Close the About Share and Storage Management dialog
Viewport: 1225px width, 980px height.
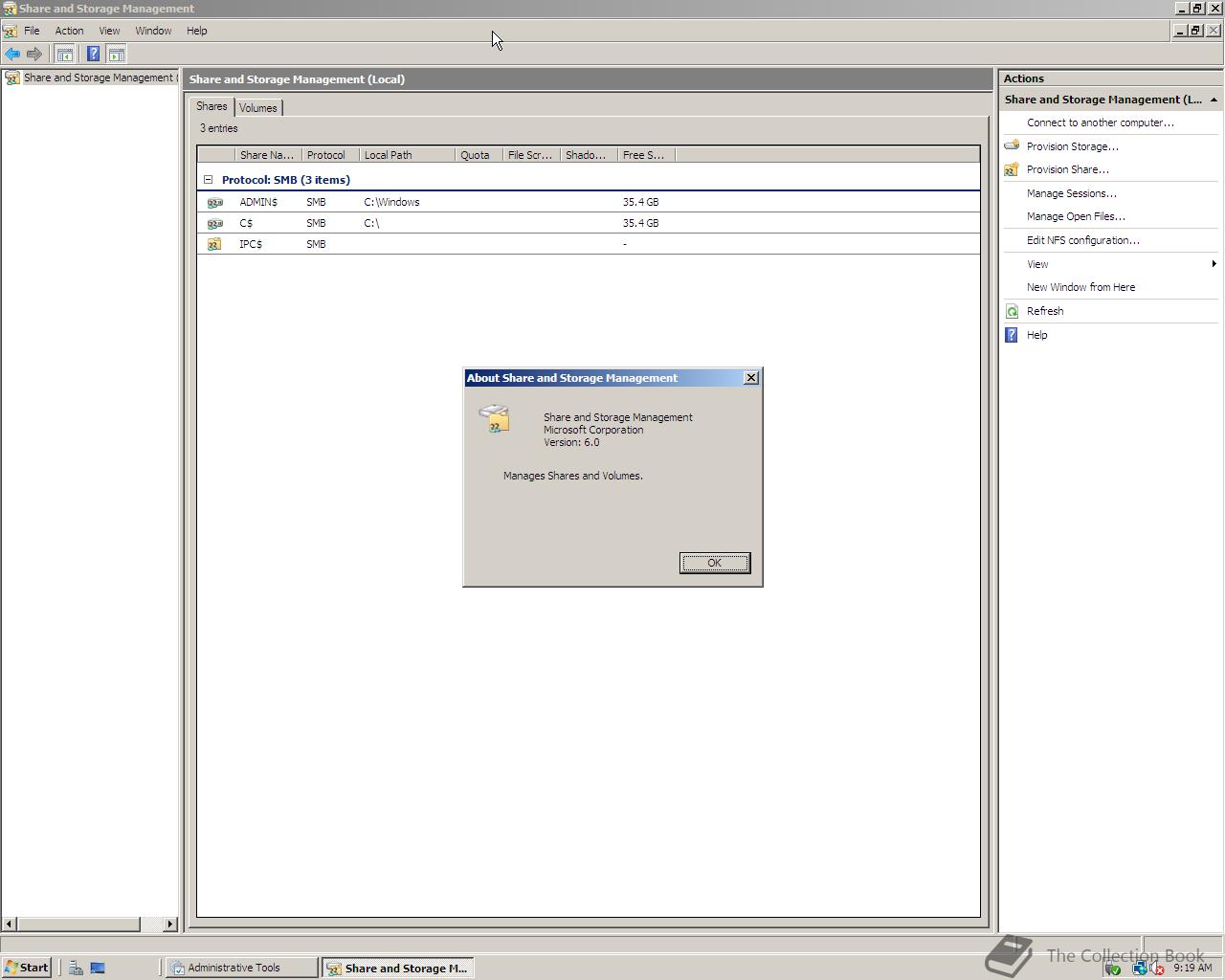(751, 378)
